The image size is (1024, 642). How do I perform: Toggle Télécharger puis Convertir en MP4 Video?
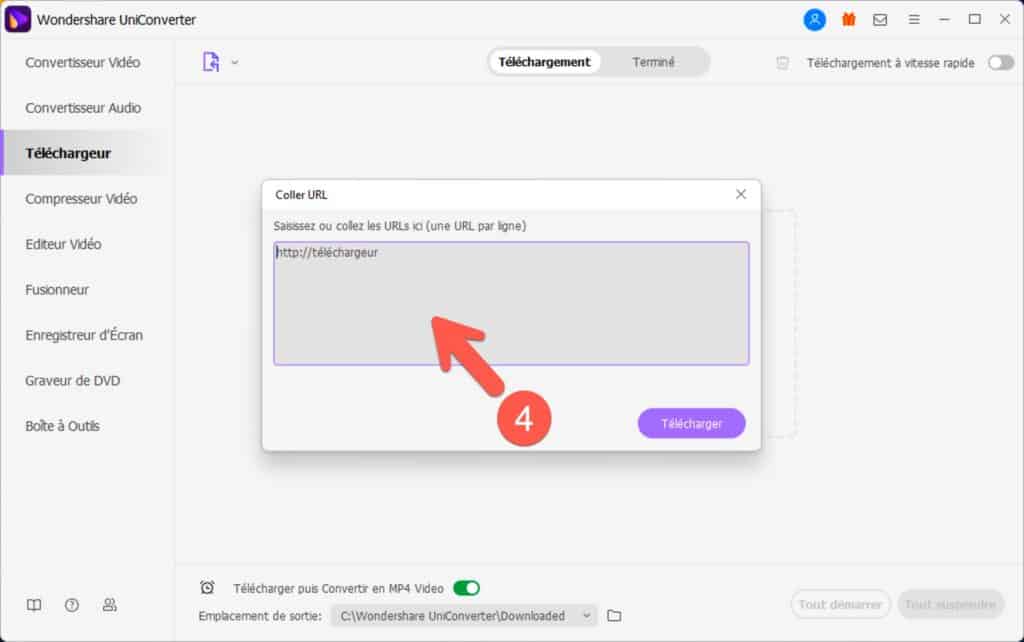466,588
